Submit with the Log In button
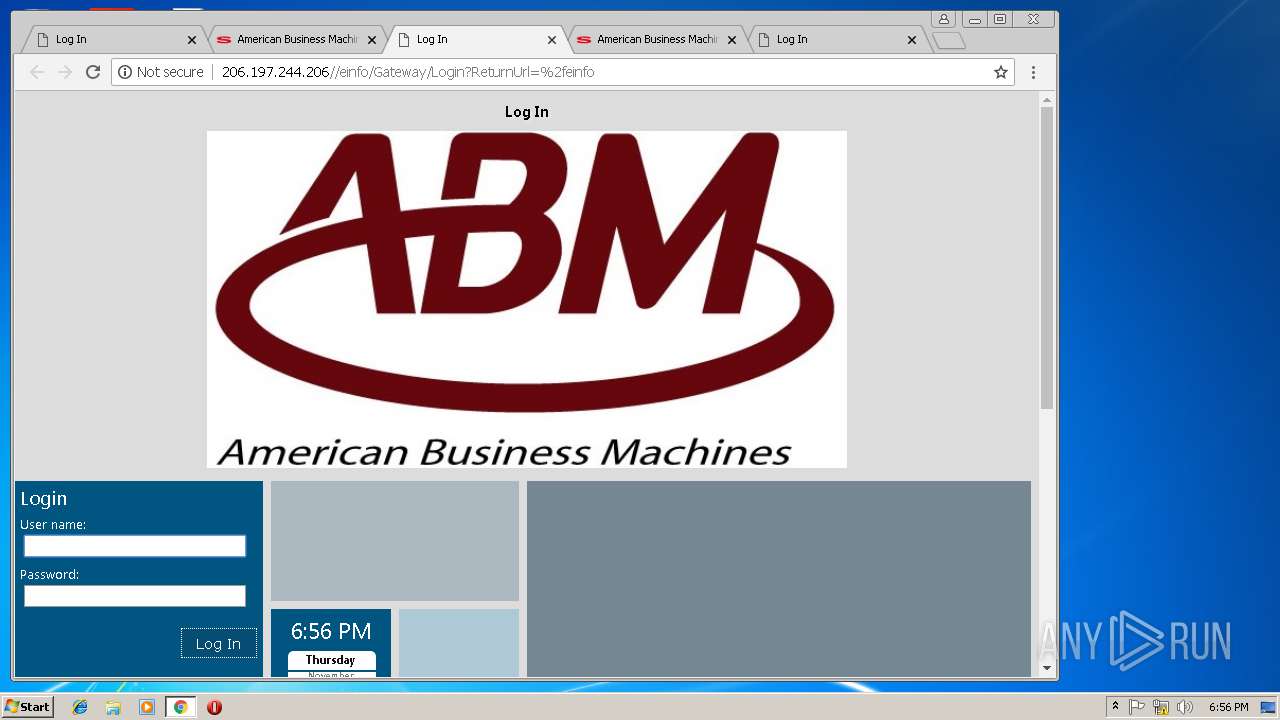Image resolution: width=1280 pixels, height=720 pixels. pos(218,643)
